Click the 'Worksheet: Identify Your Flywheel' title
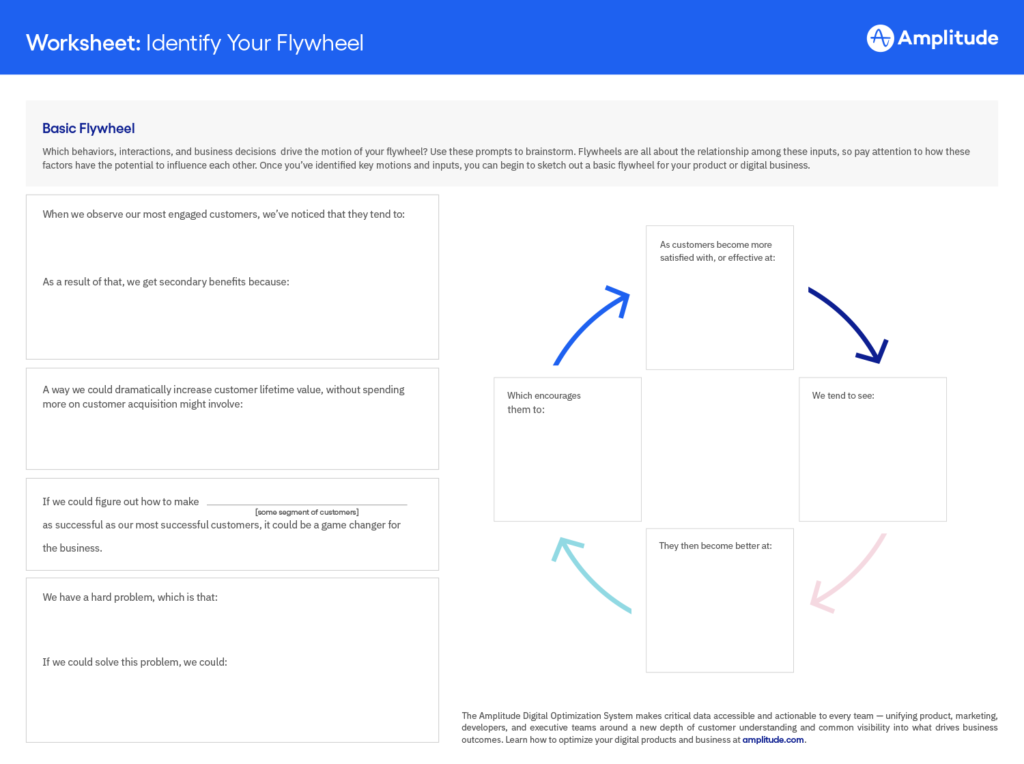Image resolution: width=1024 pixels, height=764 pixels. click(x=195, y=43)
